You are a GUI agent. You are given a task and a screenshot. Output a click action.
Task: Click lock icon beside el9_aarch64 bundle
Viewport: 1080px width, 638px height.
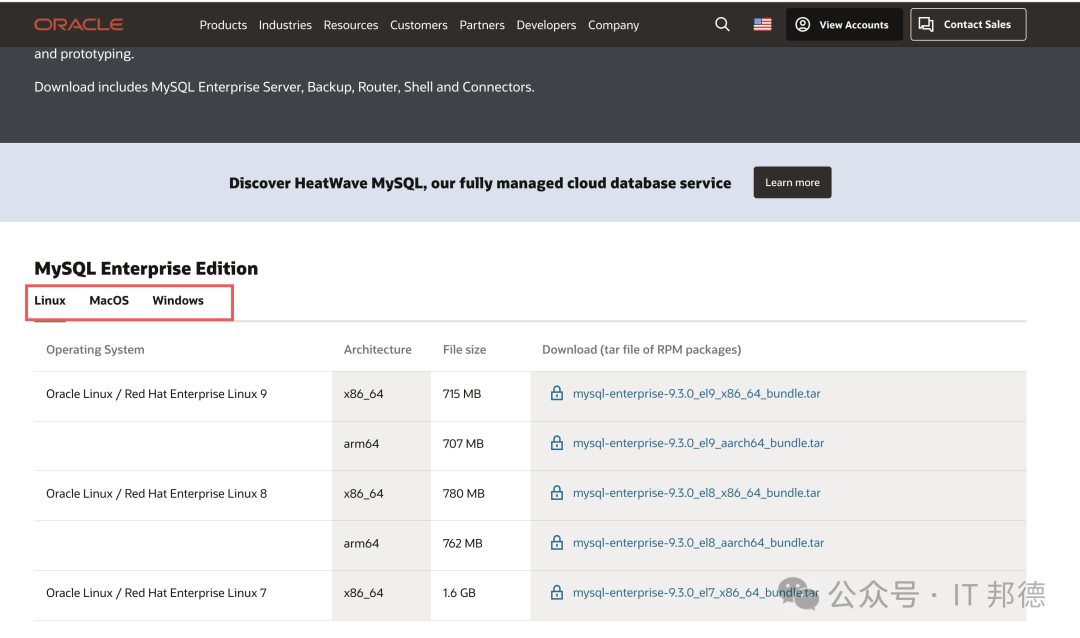point(557,443)
